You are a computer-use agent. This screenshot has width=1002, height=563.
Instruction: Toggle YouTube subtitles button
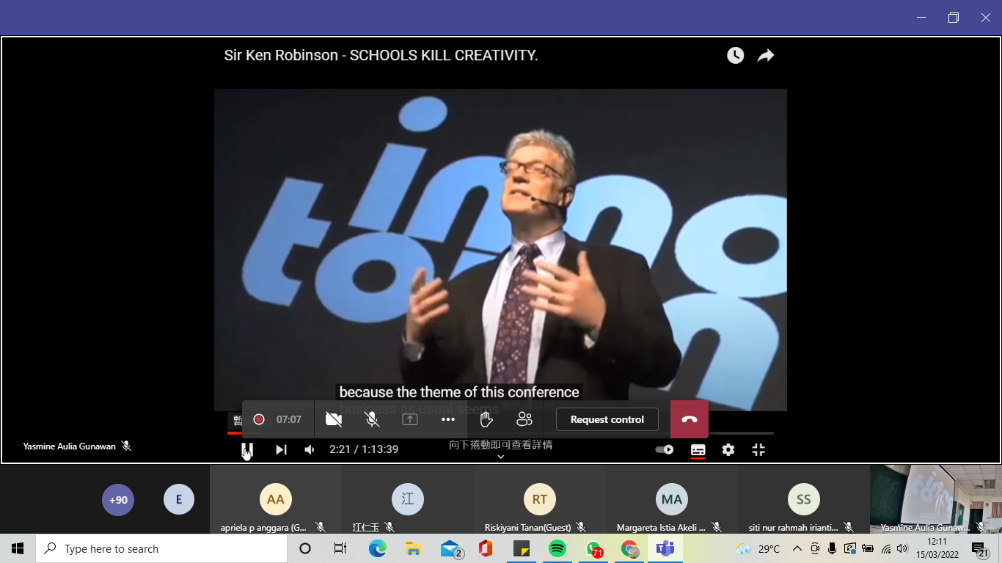tap(698, 450)
